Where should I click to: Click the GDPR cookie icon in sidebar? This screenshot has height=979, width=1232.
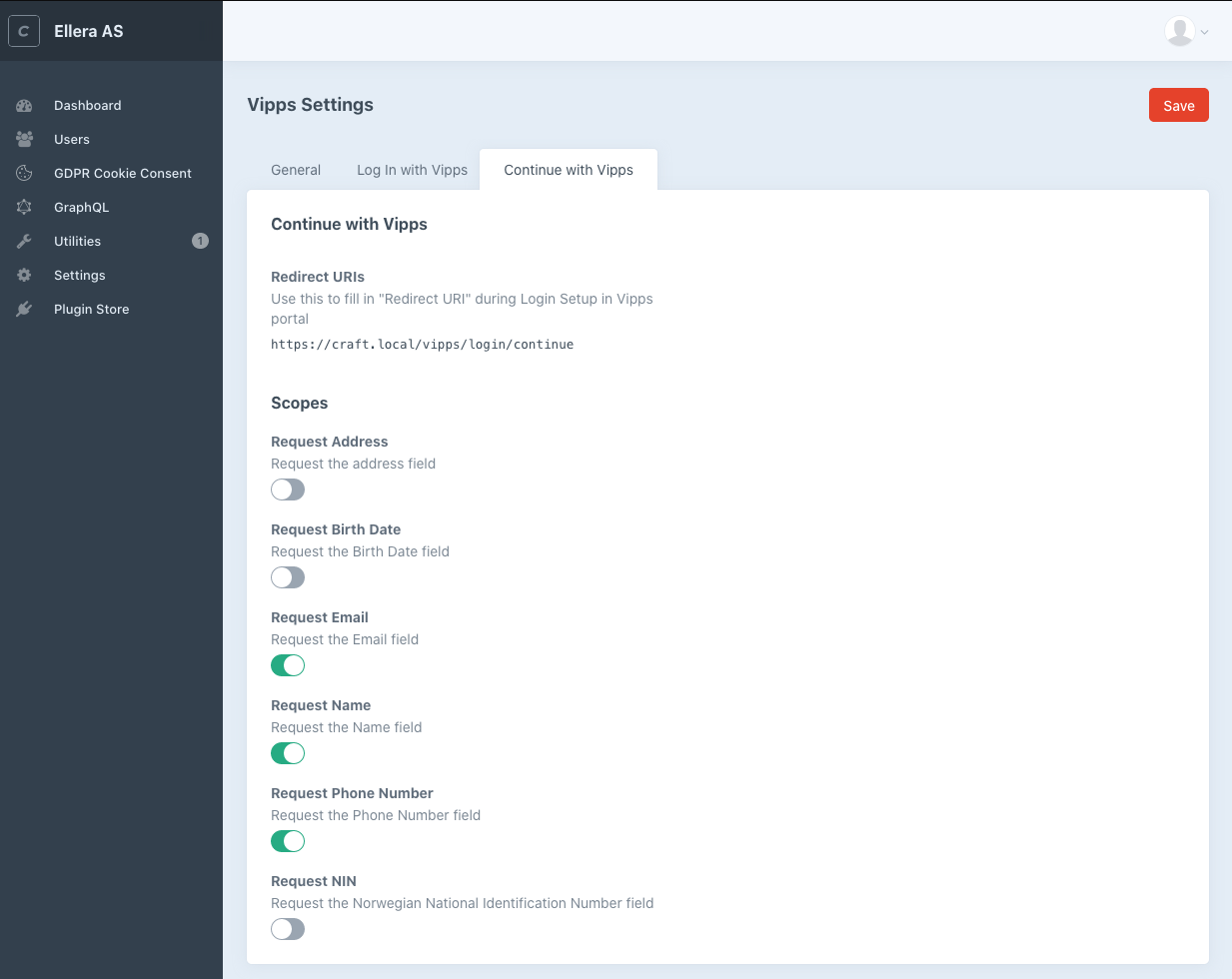[25, 173]
